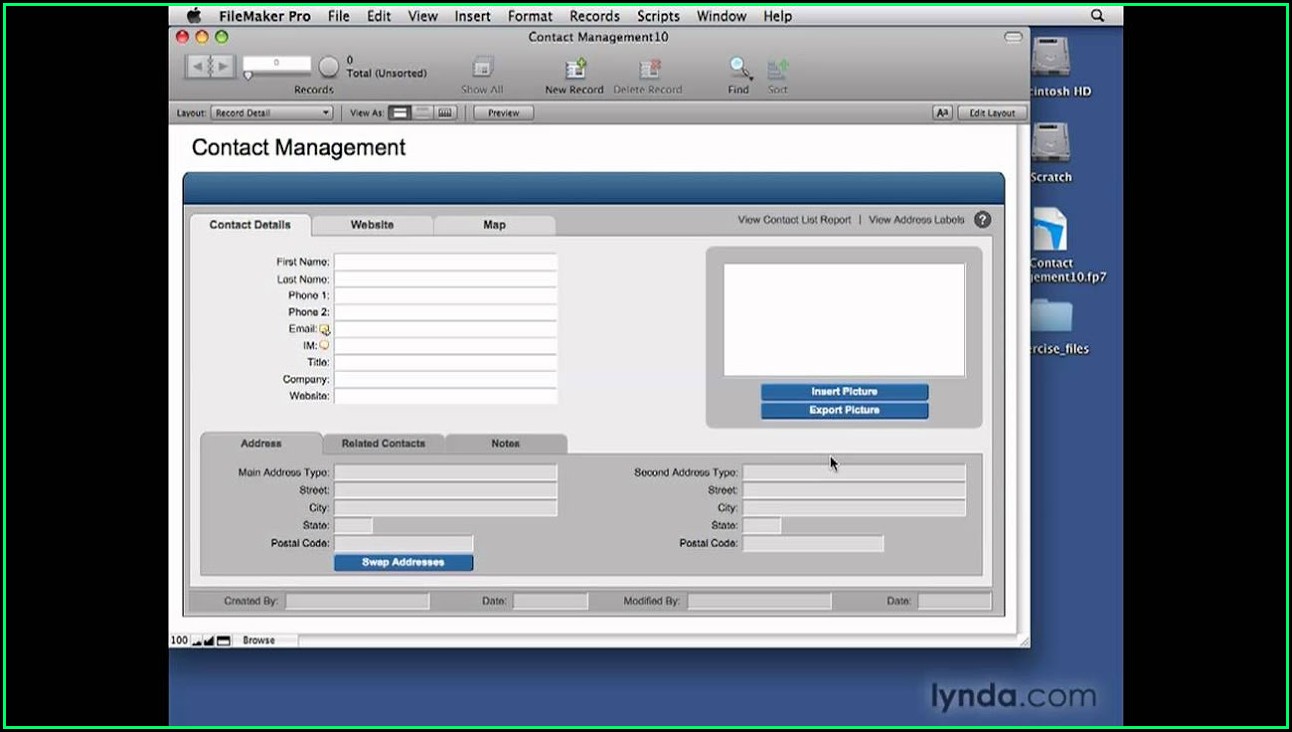1292x732 pixels.
Task: Open the Apple menu
Action: pos(194,16)
